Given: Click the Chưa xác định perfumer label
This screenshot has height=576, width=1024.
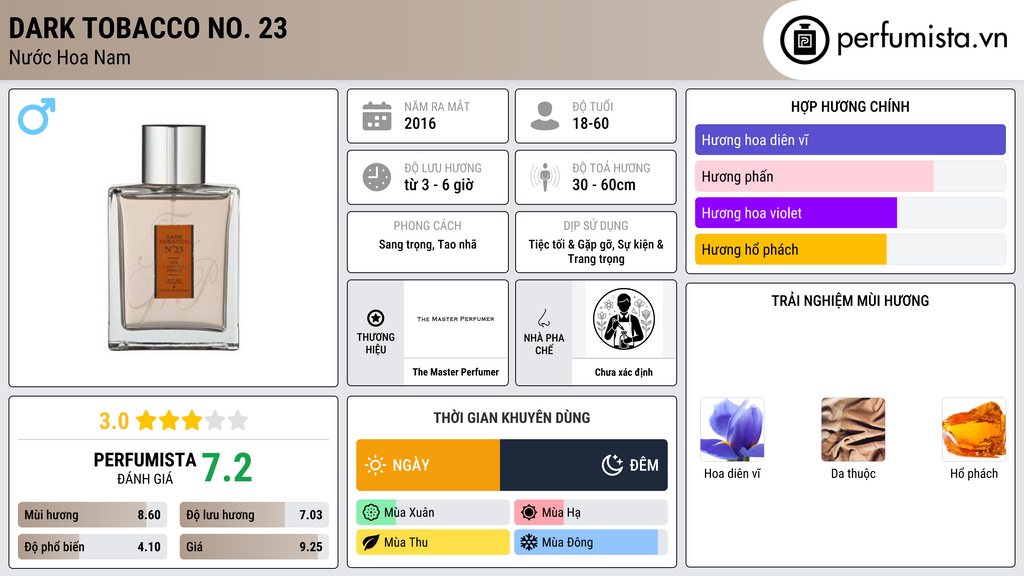Looking at the screenshot, I should pyautogui.click(x=624, y=372).
